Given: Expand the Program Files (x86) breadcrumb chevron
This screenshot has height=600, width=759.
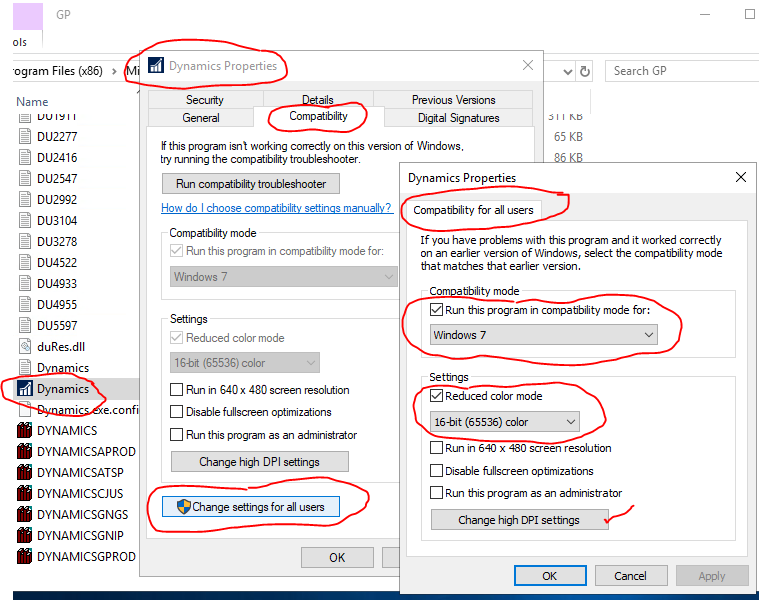Looking at the screenshot, I should (x=114, y=72).
